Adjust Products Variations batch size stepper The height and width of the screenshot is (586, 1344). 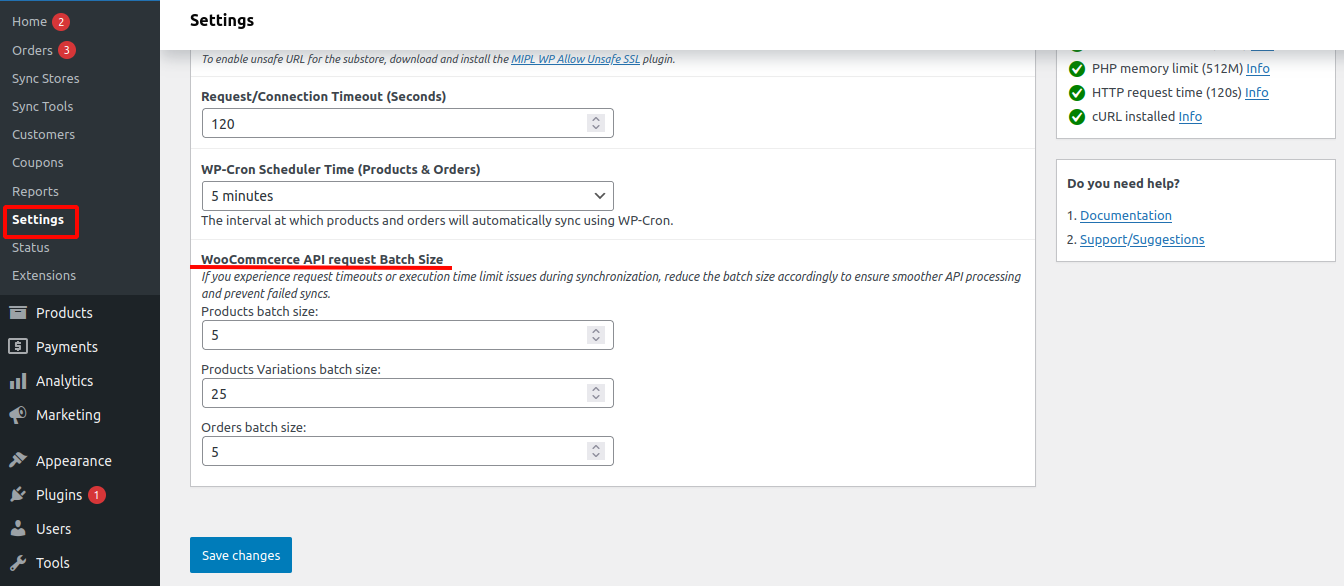click(596, 393)
